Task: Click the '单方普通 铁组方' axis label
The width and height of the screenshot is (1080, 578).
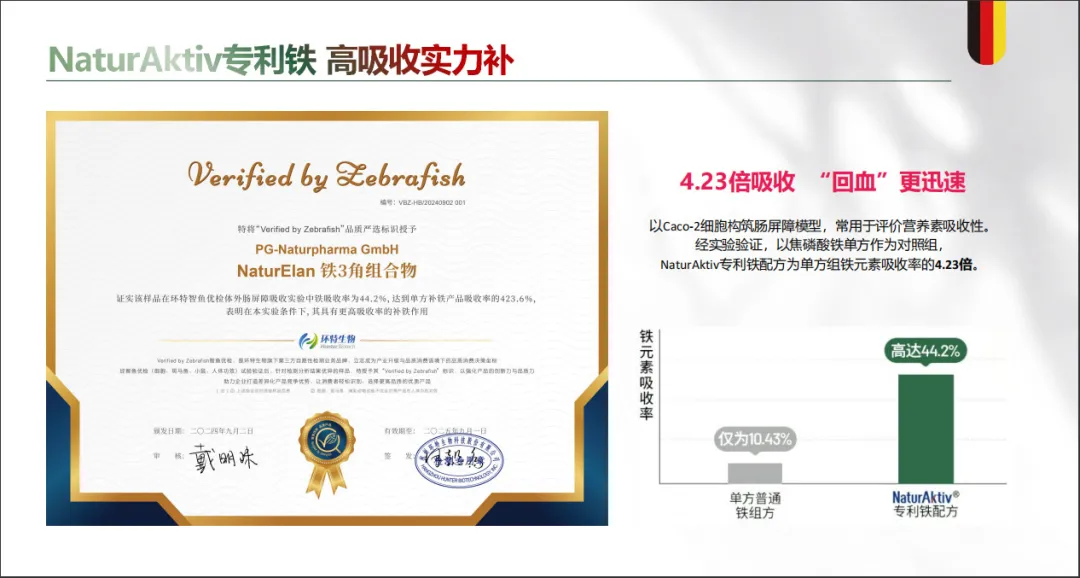Action: tap(755, 505)
